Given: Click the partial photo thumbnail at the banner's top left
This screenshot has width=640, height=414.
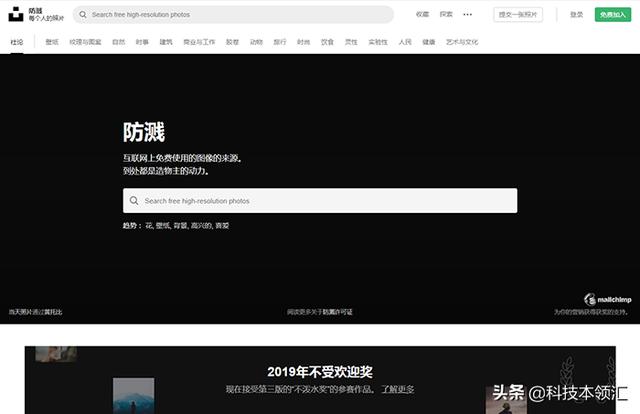Looking at the screenshot, I should click(x=56, y=354).
